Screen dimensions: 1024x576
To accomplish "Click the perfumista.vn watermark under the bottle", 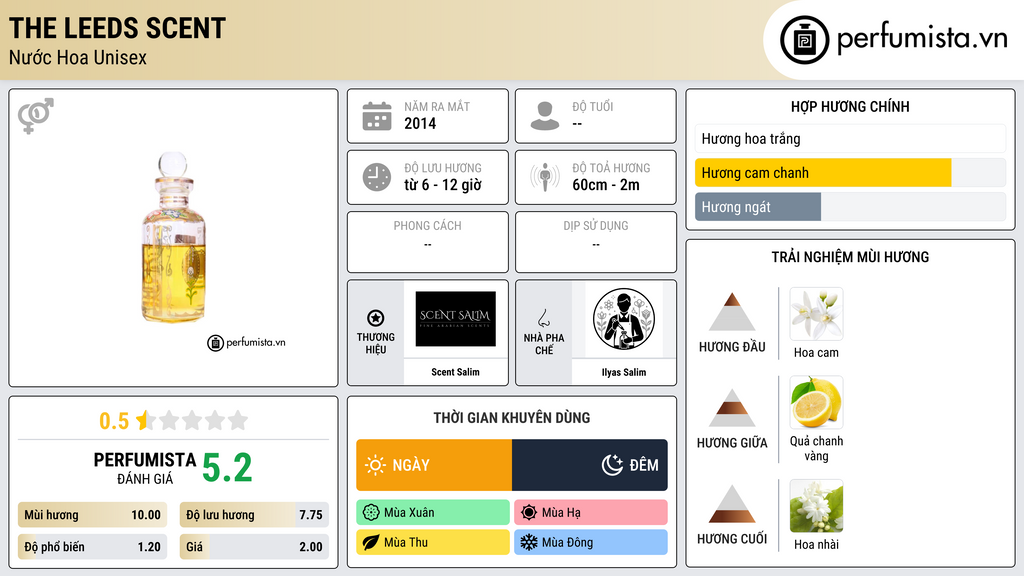I will click(x=246, y=342).
